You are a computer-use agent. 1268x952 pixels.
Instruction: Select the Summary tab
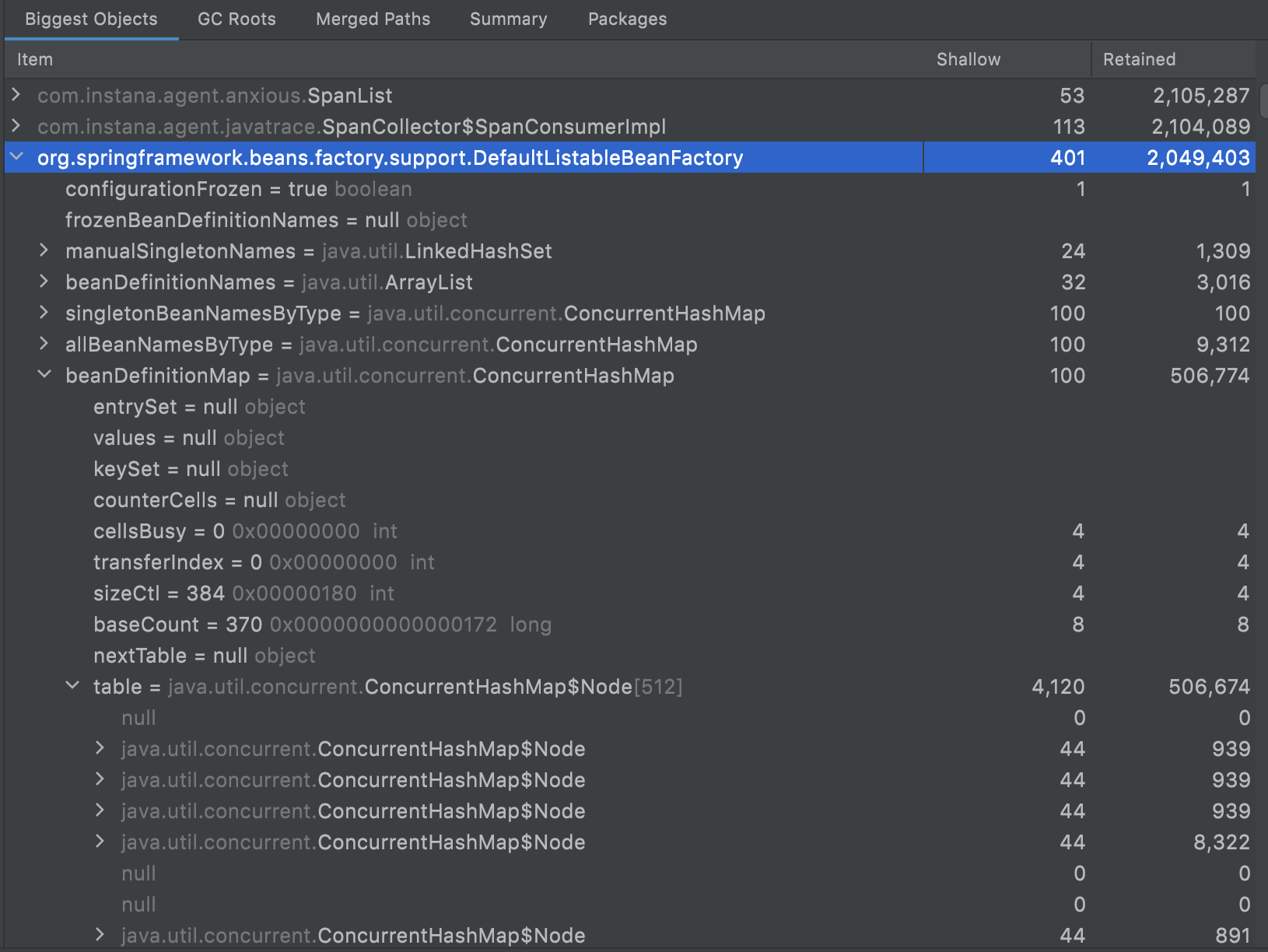click(508, 19)
